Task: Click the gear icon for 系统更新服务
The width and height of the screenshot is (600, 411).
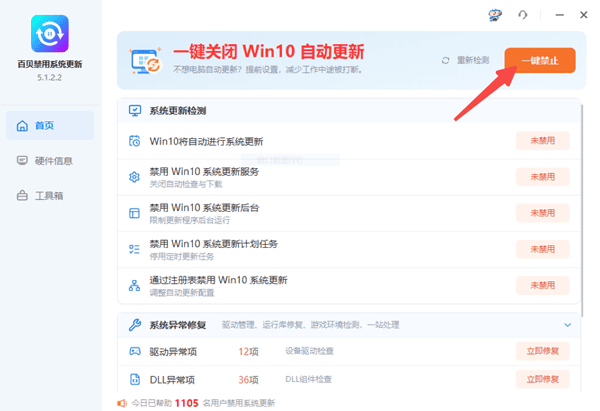Action: pos(134,177)
